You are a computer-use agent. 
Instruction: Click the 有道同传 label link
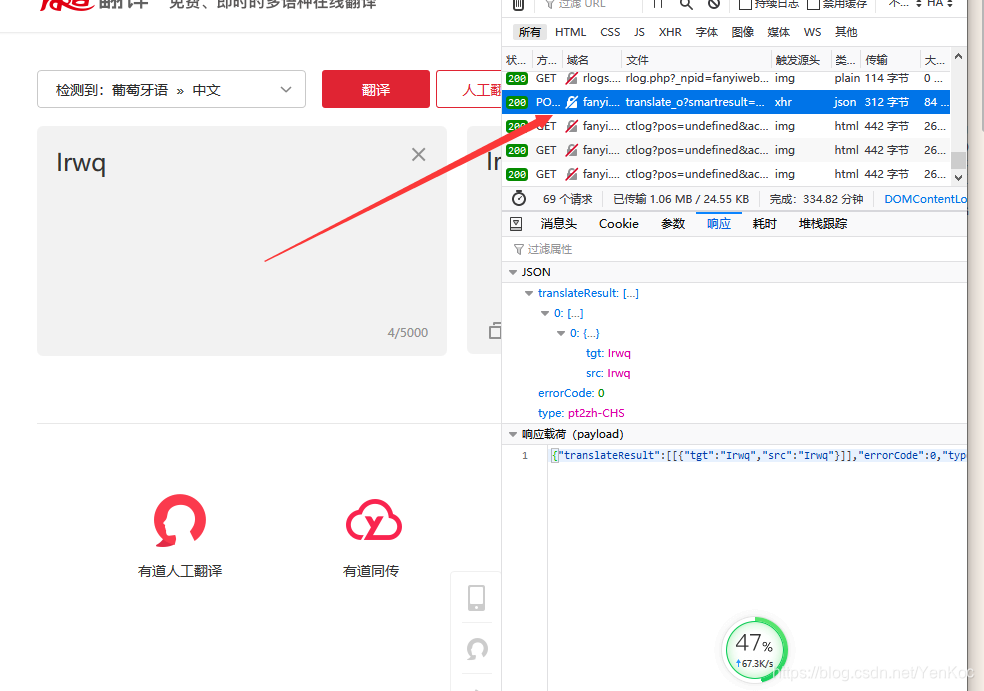coord(371,570)
